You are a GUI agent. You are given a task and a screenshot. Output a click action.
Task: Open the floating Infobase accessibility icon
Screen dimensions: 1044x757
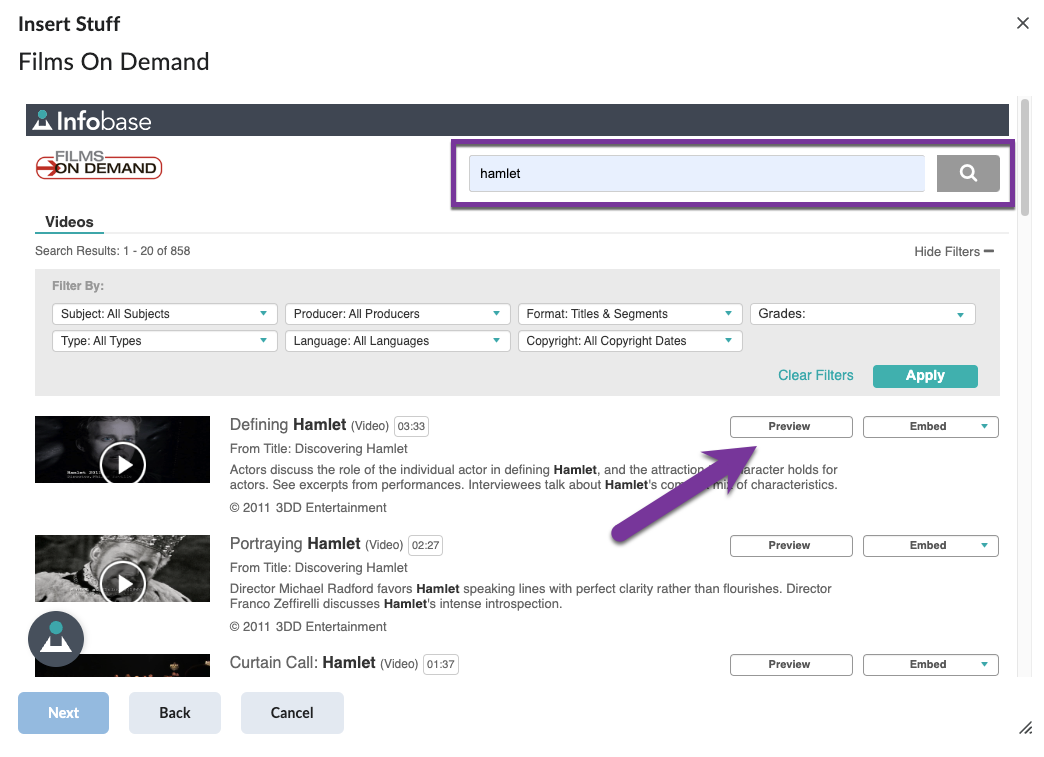click(55, 638)
